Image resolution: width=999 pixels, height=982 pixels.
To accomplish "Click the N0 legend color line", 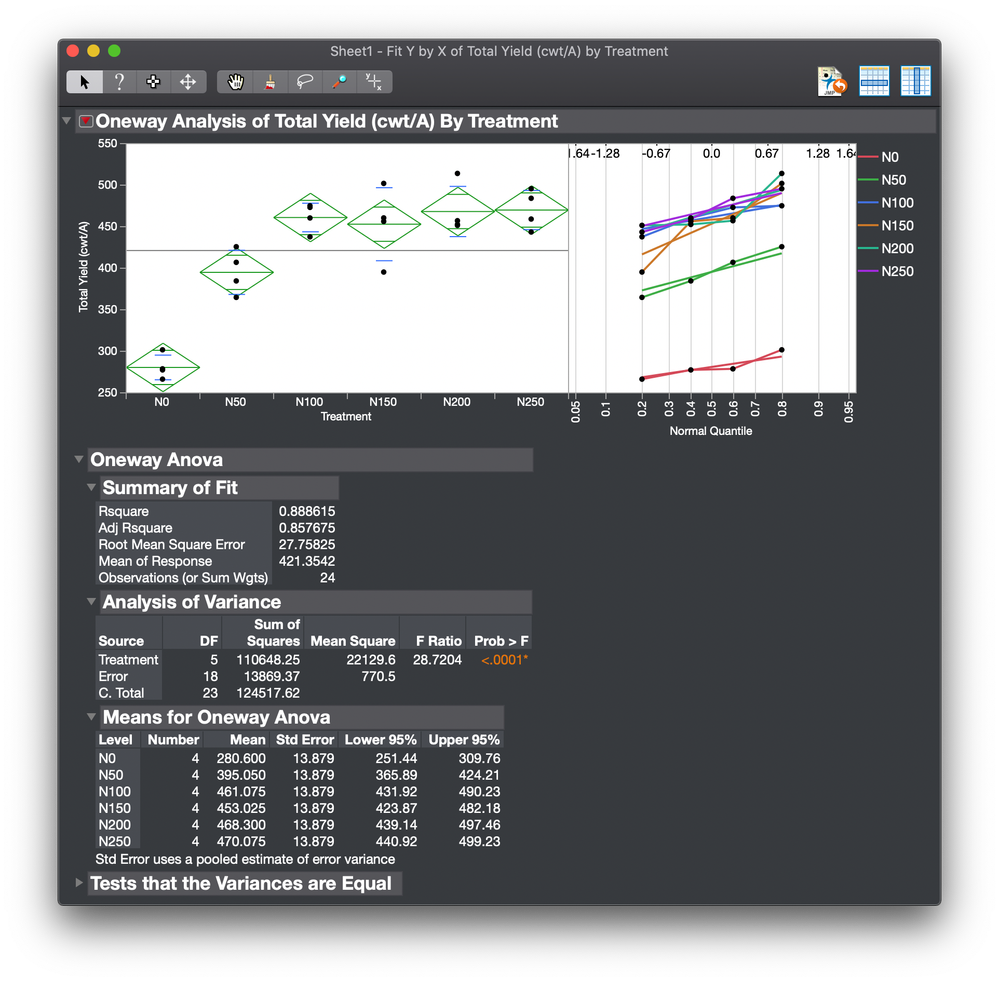I will [868, 157].
